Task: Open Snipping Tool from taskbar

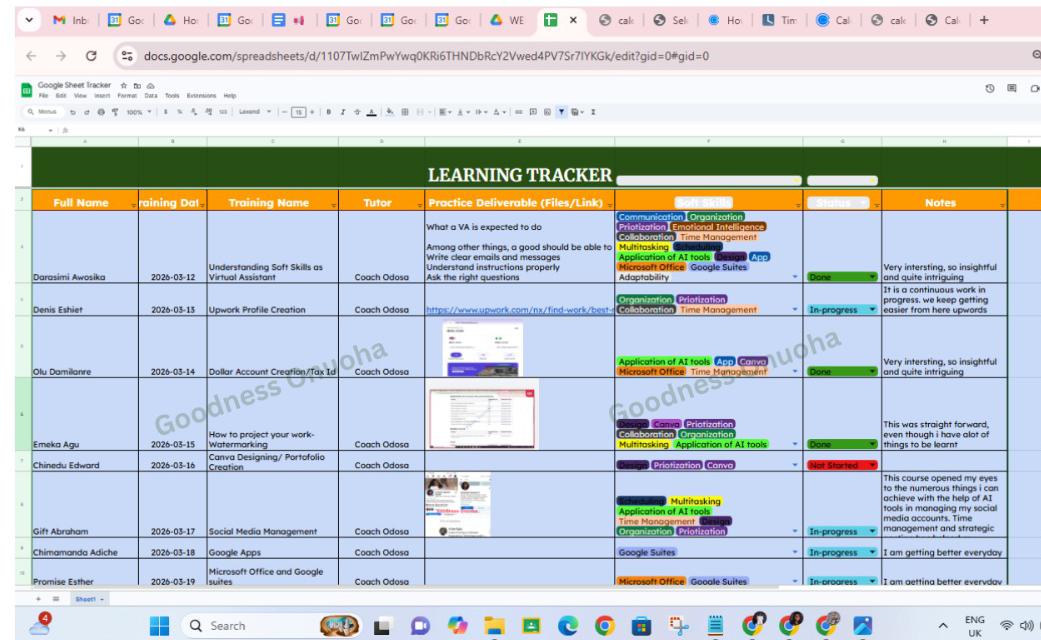Action: 679,625
